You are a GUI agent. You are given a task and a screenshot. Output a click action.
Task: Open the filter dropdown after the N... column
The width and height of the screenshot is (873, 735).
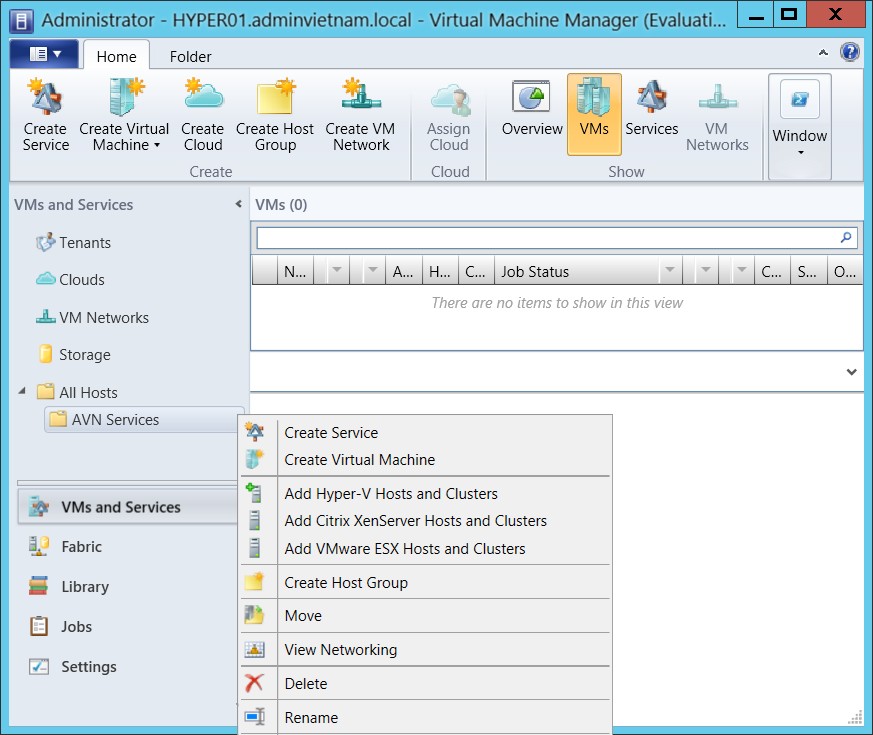pyautogui.click(x=337, y=270)
